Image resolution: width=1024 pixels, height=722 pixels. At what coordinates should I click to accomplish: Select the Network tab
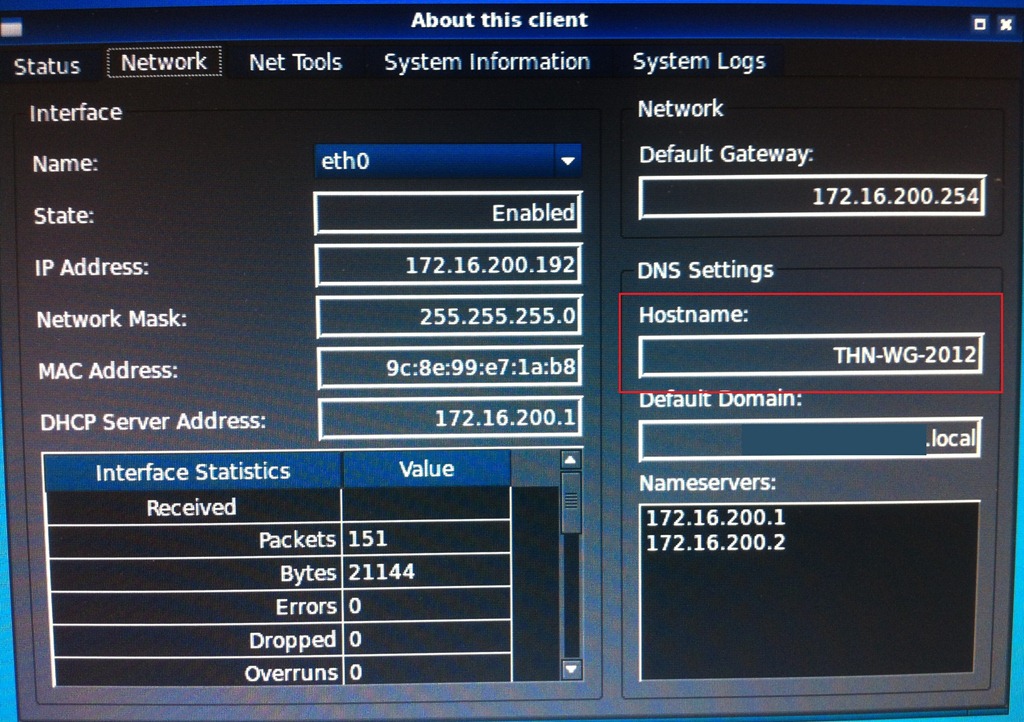(164, 62)
